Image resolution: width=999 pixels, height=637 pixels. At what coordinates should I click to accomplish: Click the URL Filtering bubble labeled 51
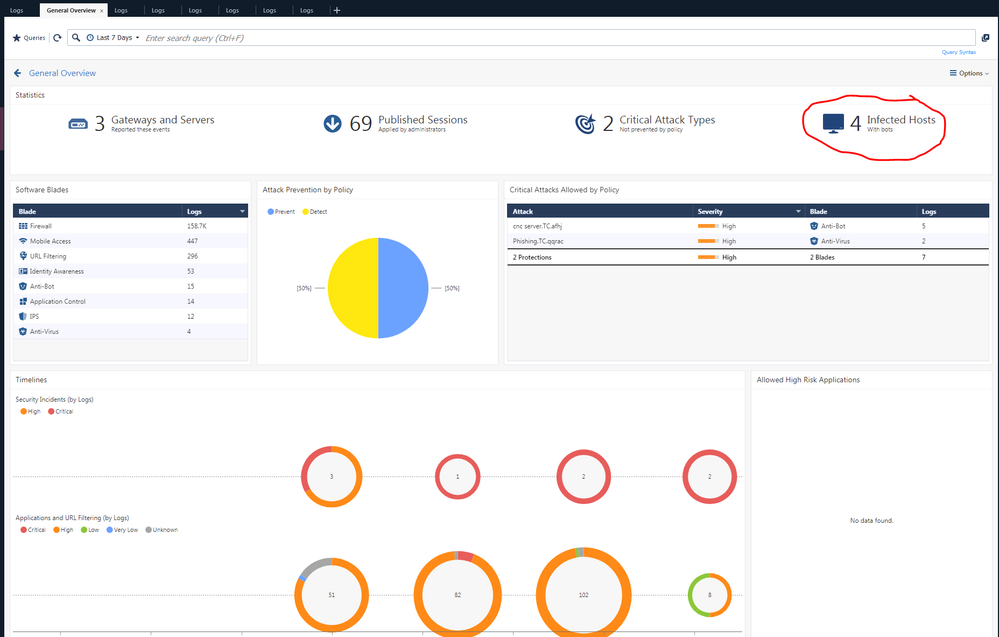[x=331, y=595]
